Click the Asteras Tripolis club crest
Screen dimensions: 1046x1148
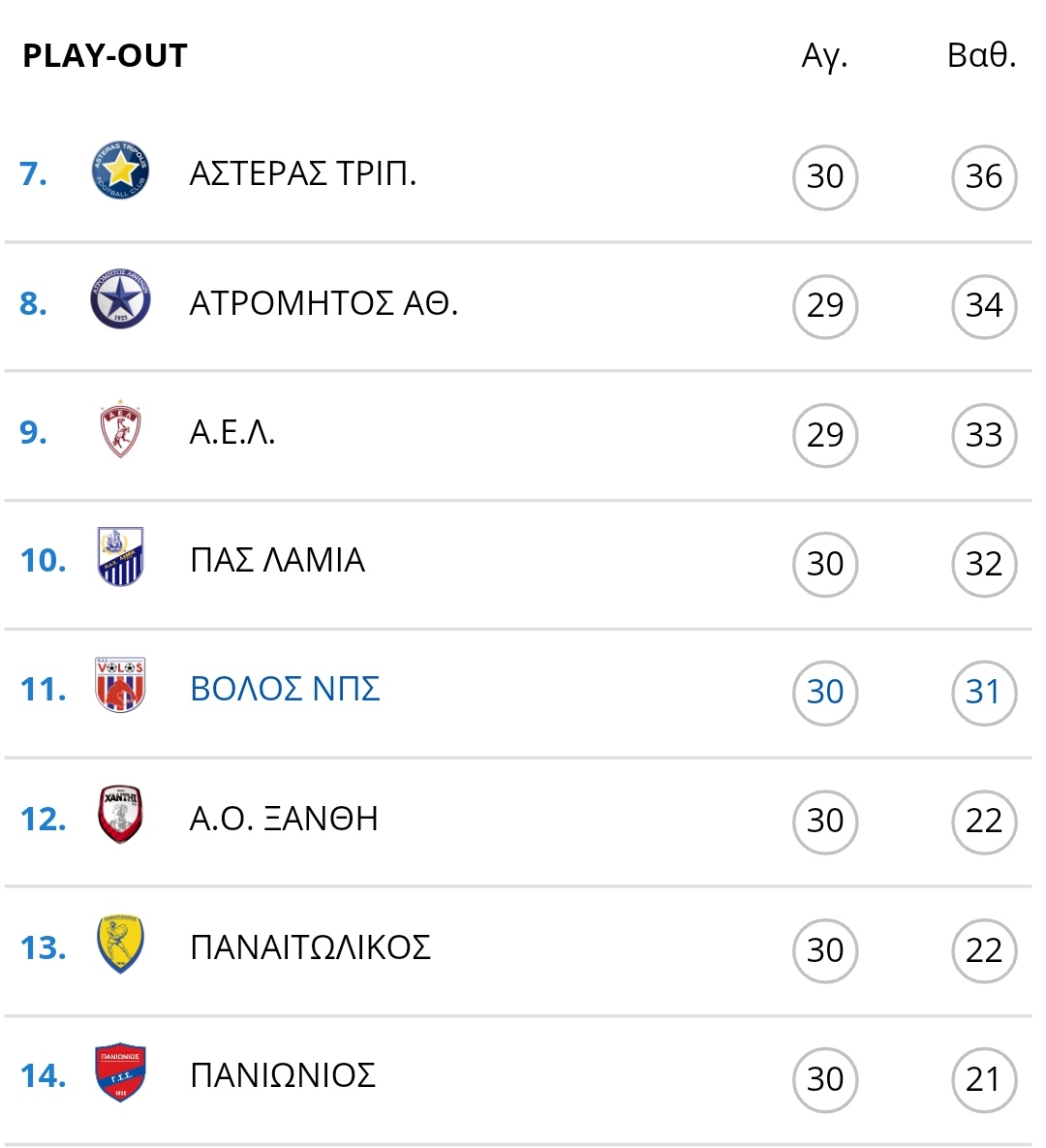coord(120,171)
